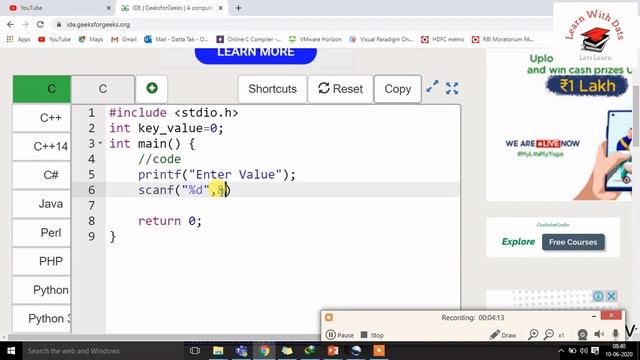This screenshot has width=640, height=360.
Task: Zoom out with recorder magnifier minus
Action: (549, 335)
